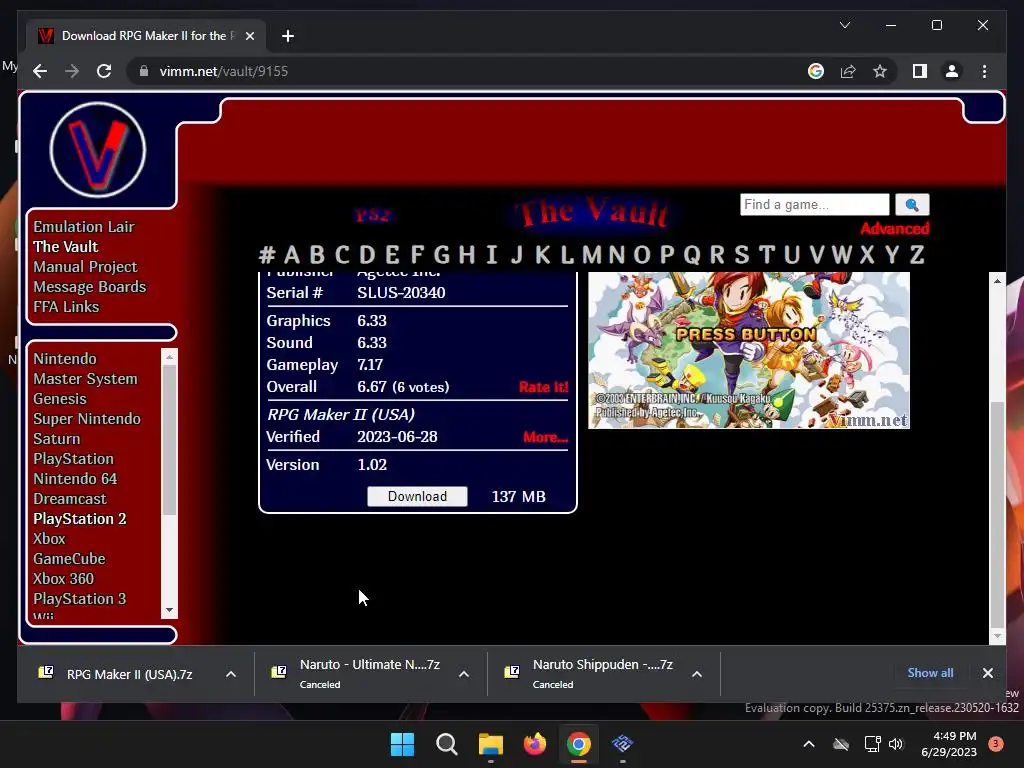Open the tab search chevron
1024x768 pixels.
[844, 25]
